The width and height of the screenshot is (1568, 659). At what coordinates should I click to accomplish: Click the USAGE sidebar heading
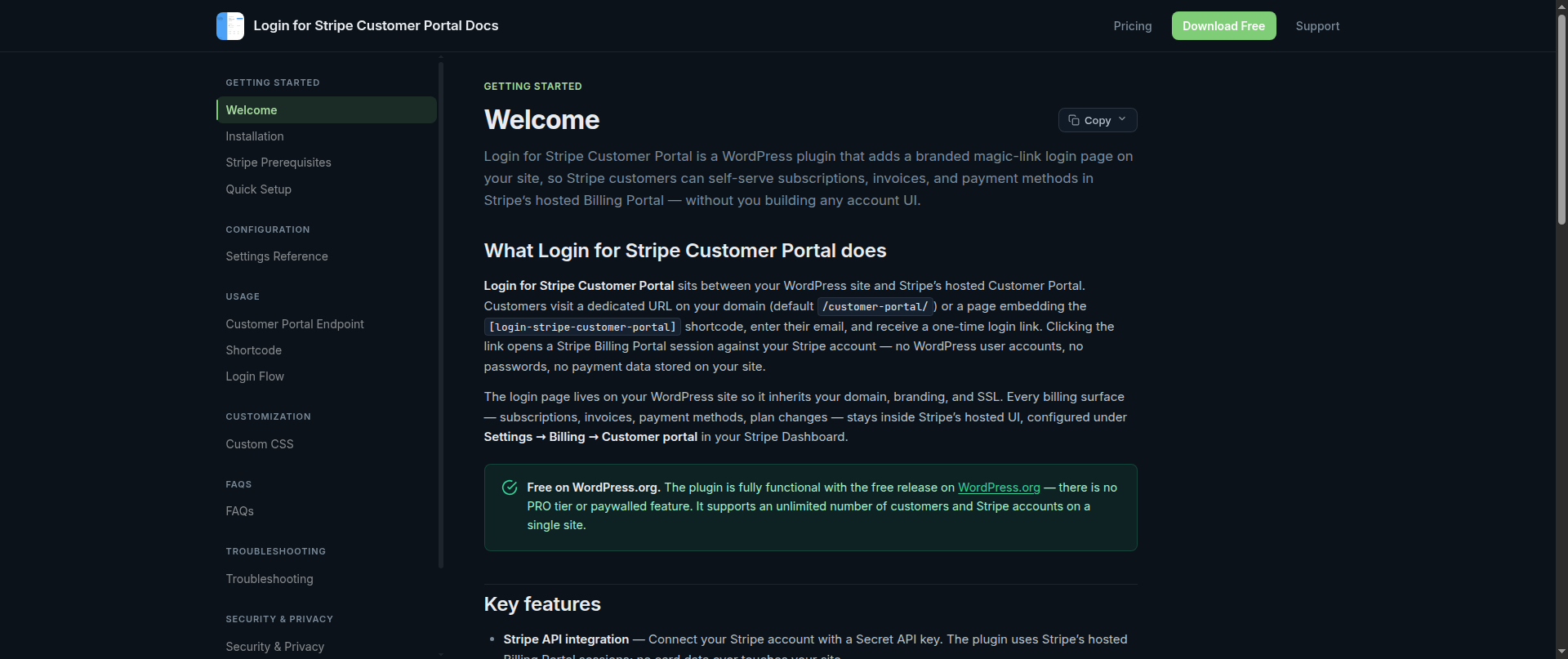[x=243, y=296]
